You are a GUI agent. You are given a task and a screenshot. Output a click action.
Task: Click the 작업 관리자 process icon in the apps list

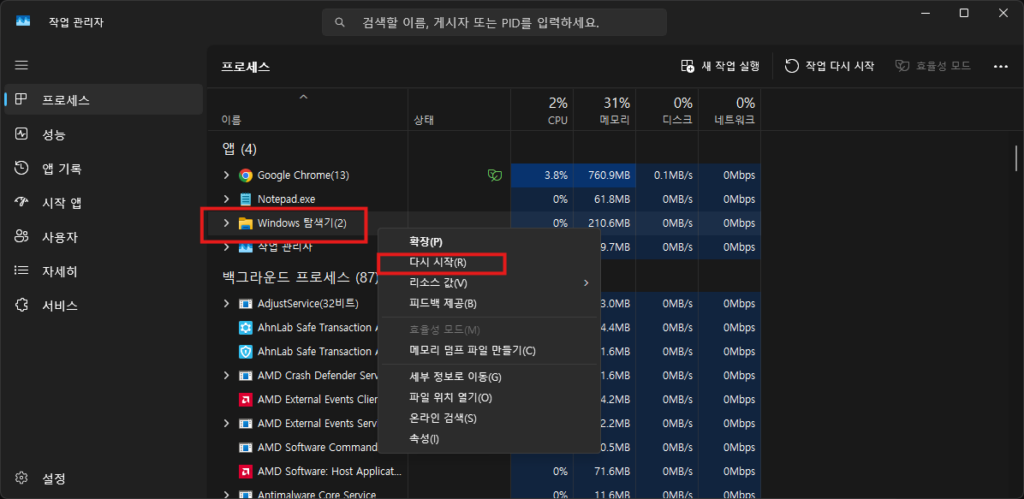click(246, 247)
